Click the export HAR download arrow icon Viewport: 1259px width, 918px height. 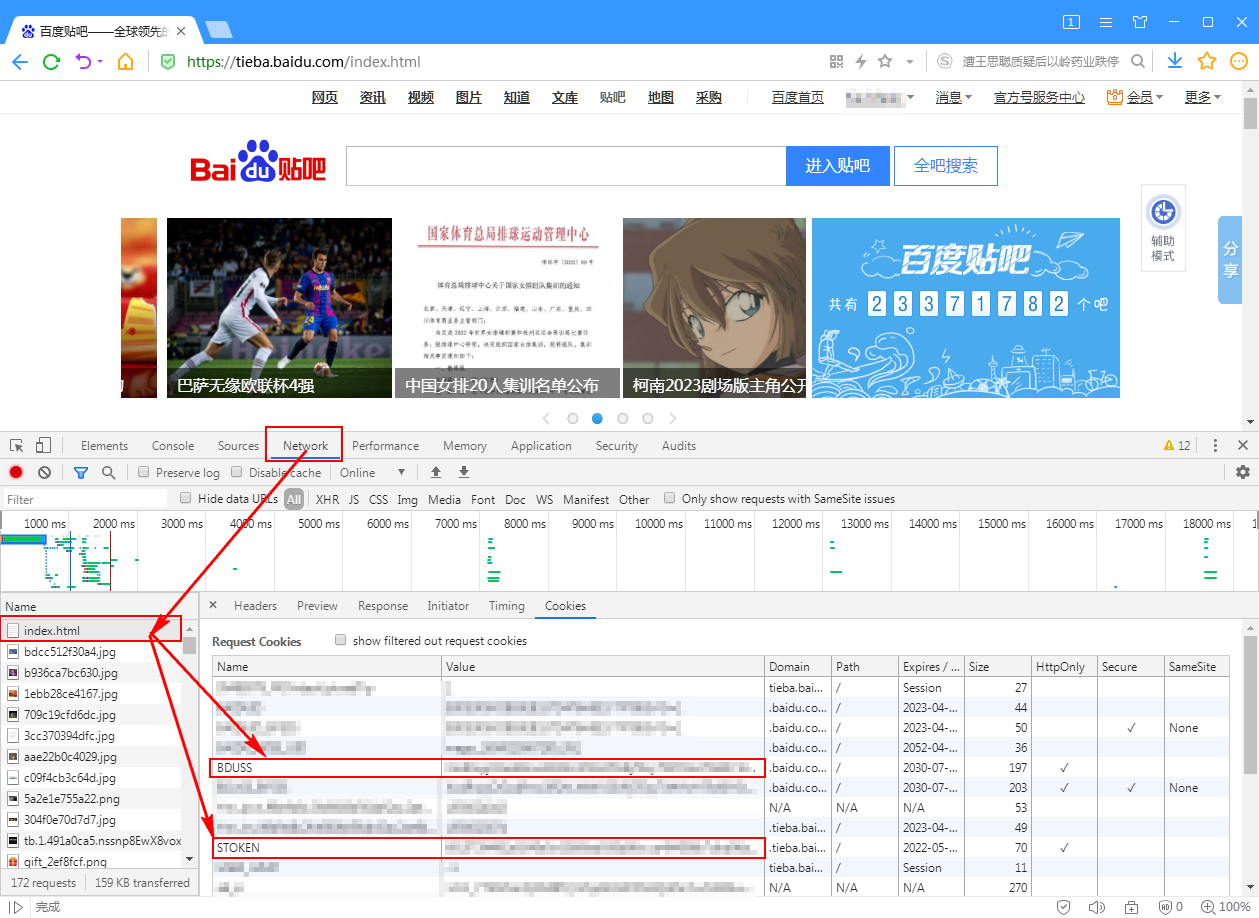[x=464, y=472]
